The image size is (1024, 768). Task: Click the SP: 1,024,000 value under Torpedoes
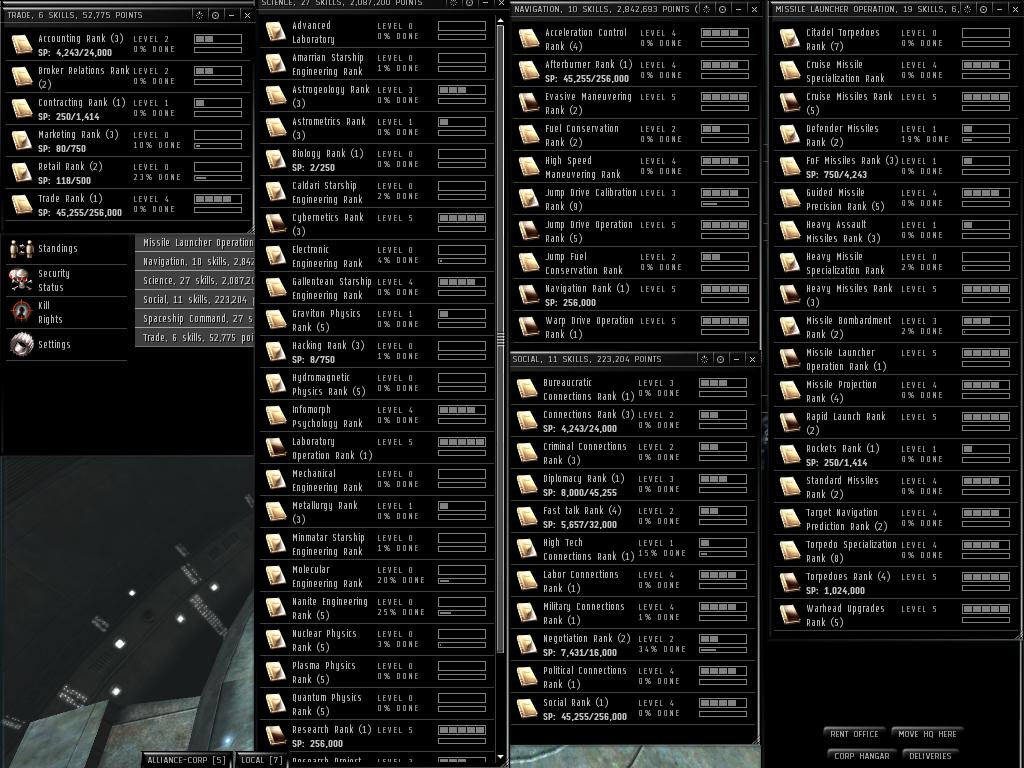pos(835,590)
